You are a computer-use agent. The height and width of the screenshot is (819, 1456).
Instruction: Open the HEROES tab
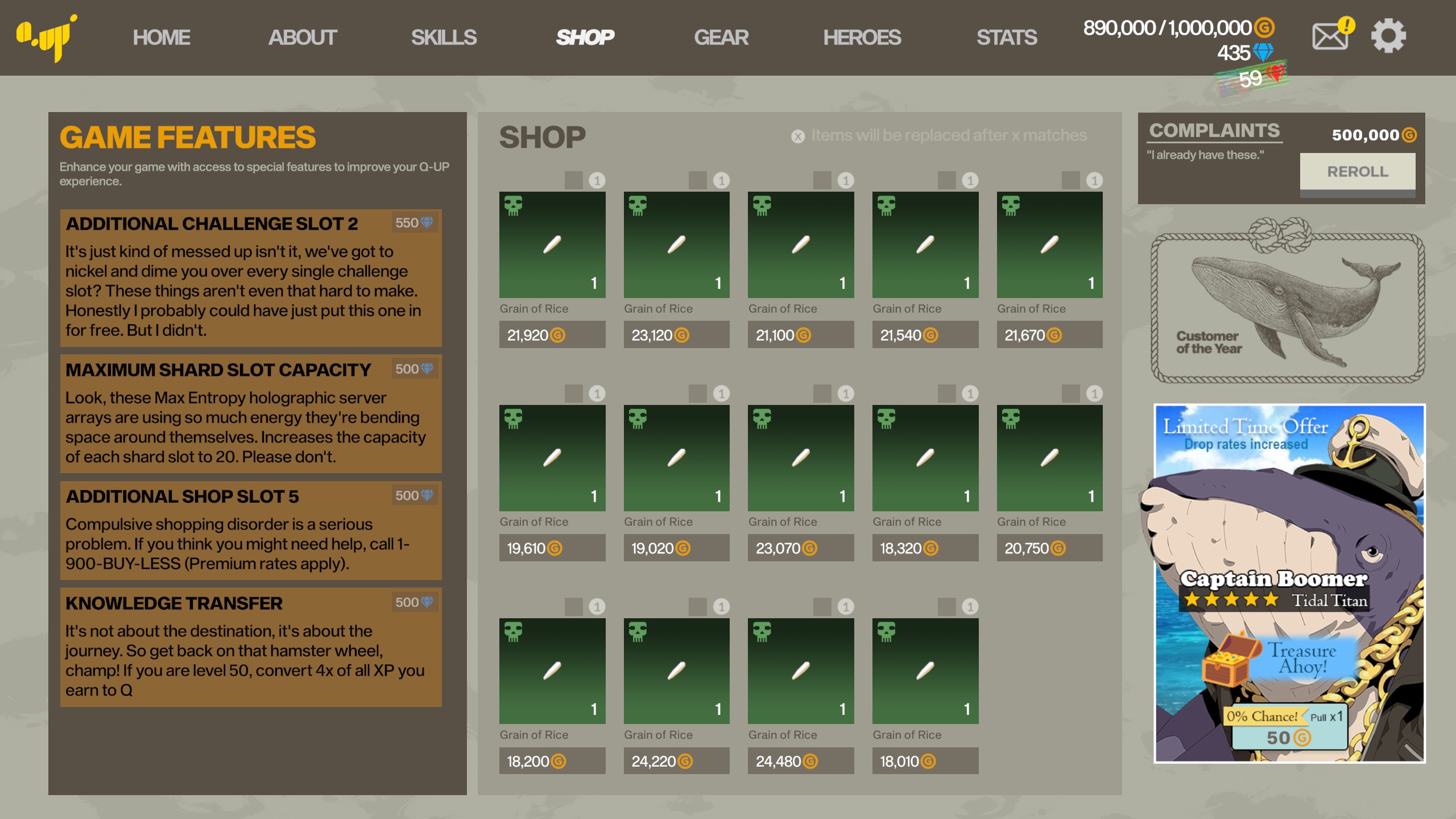862,38
